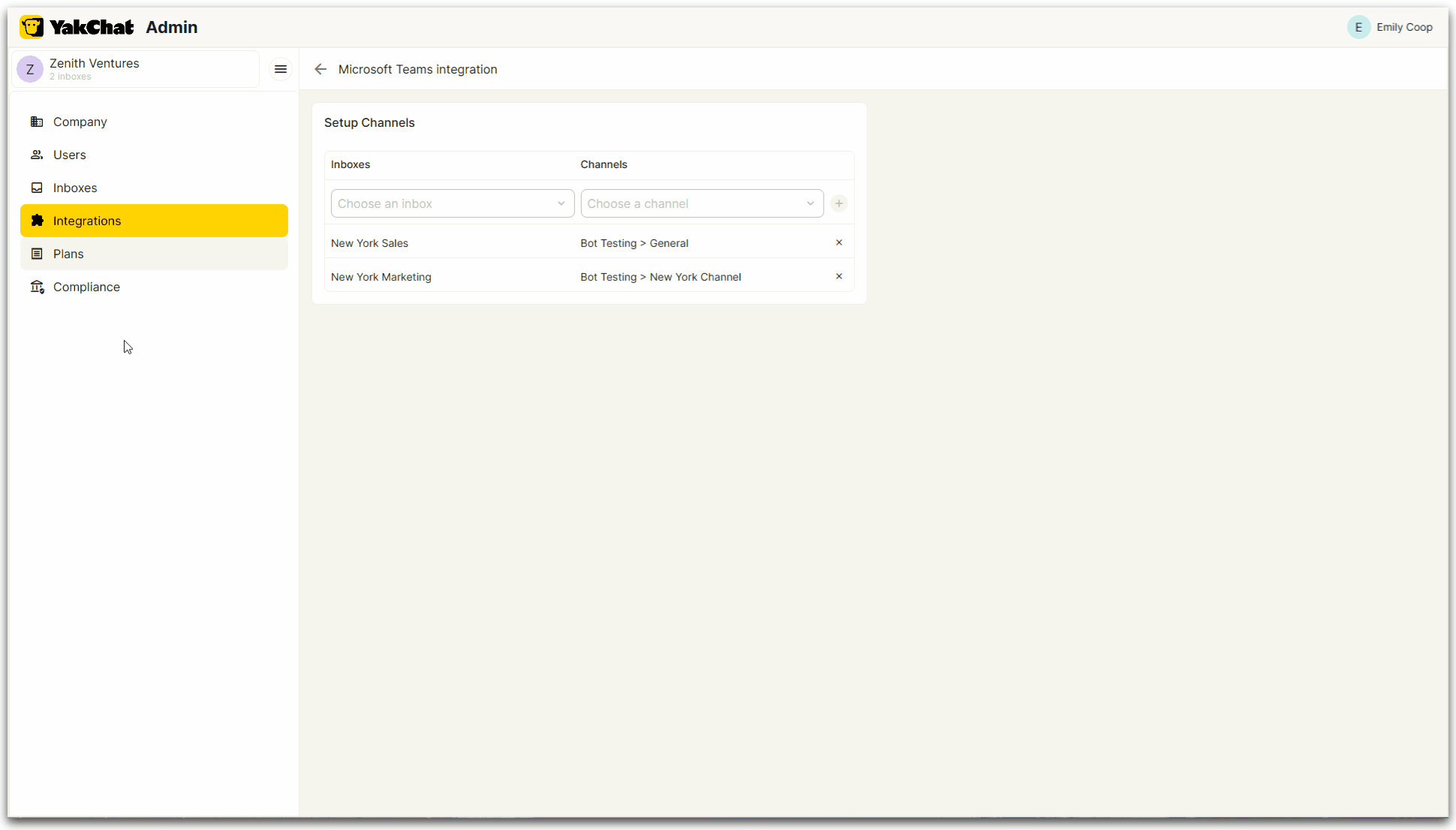Open the Choose a channel dropdown
Screen dimensions: 1456x830
[702, 203]
